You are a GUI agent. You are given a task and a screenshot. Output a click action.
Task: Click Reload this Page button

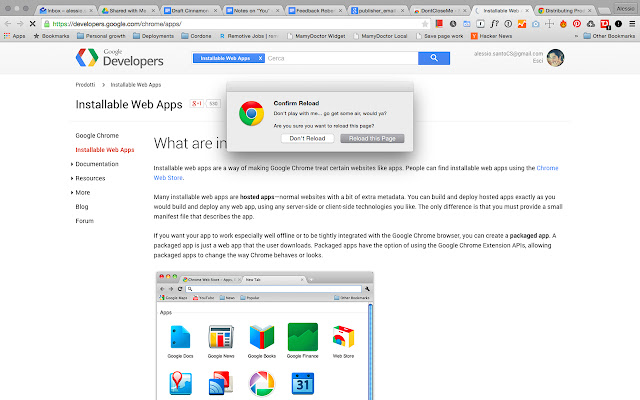pyautogui.click(x=372, y=138)
